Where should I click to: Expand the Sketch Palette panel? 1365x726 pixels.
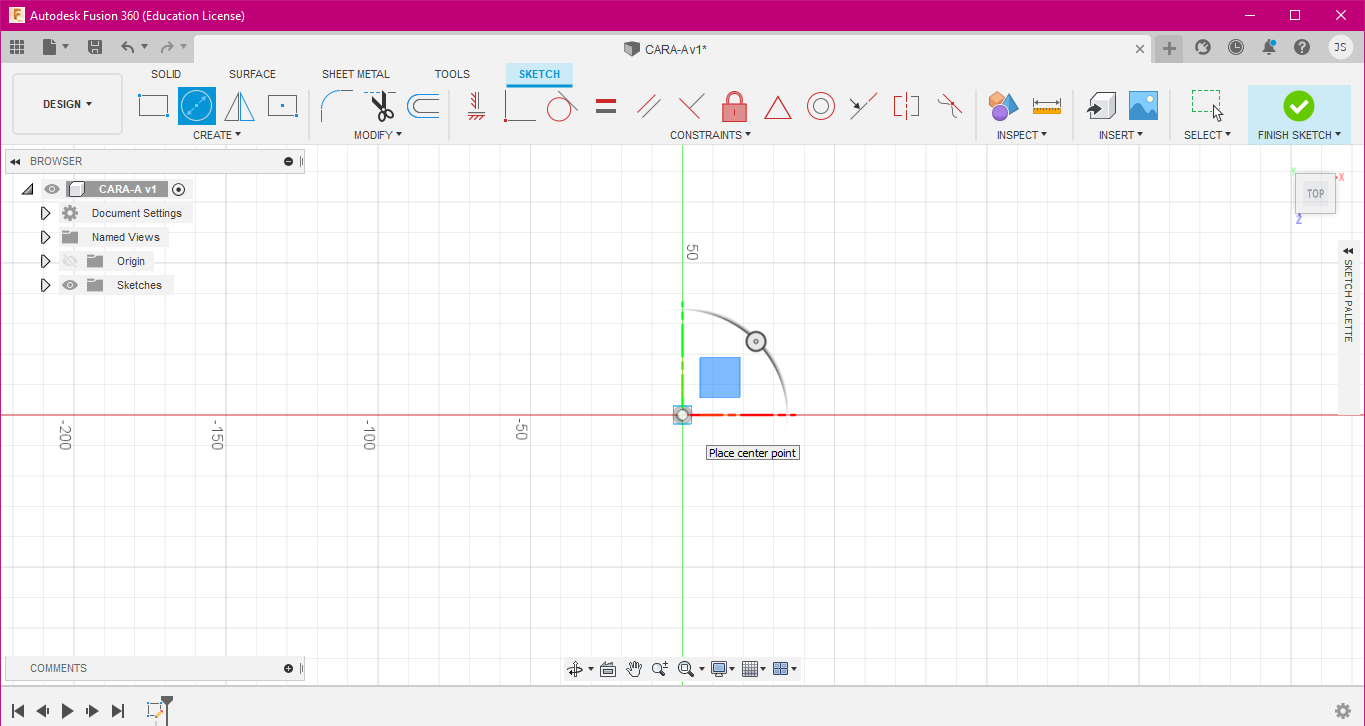(1348, 251)
